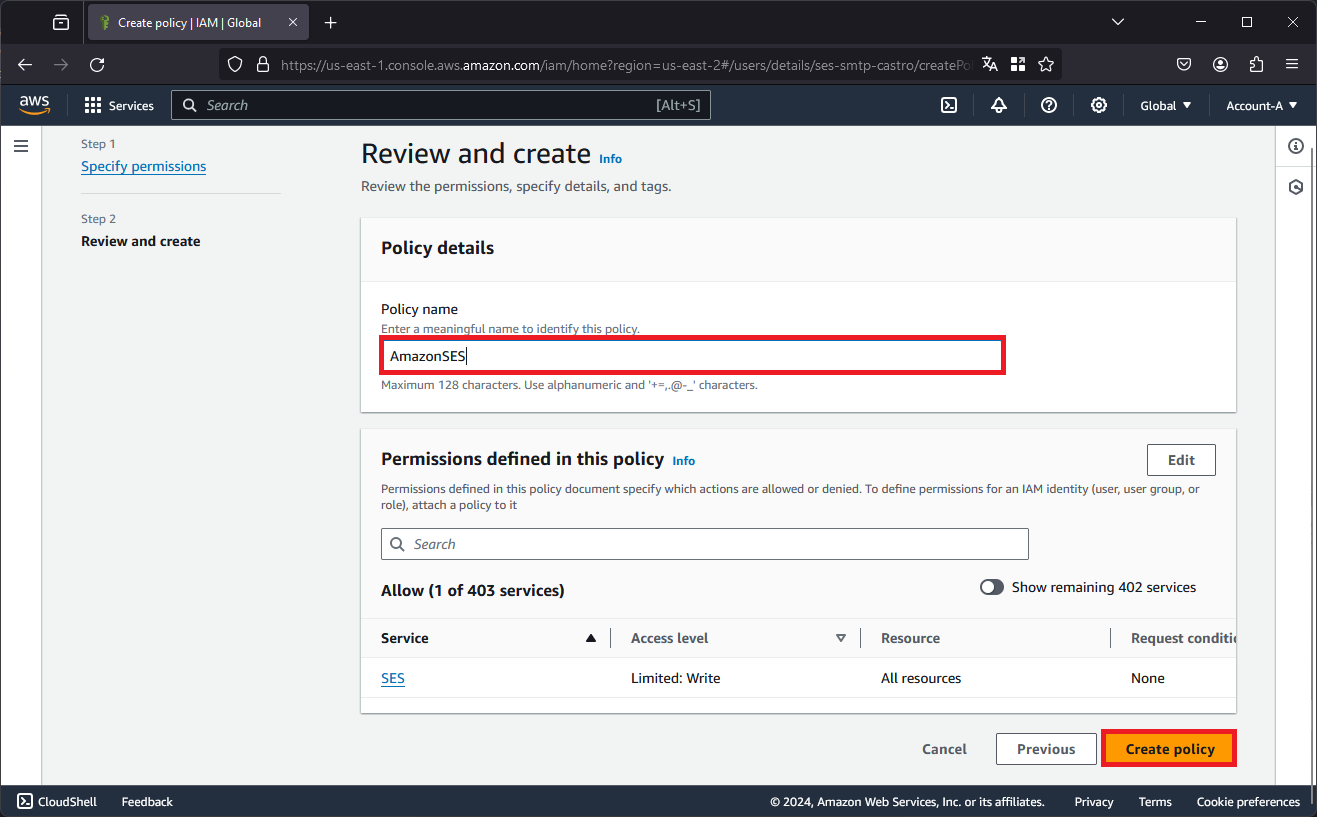Click the 'Limited: Write' access level cell
The height and width of the screenshot is (817, 1317).
[675, 678]
